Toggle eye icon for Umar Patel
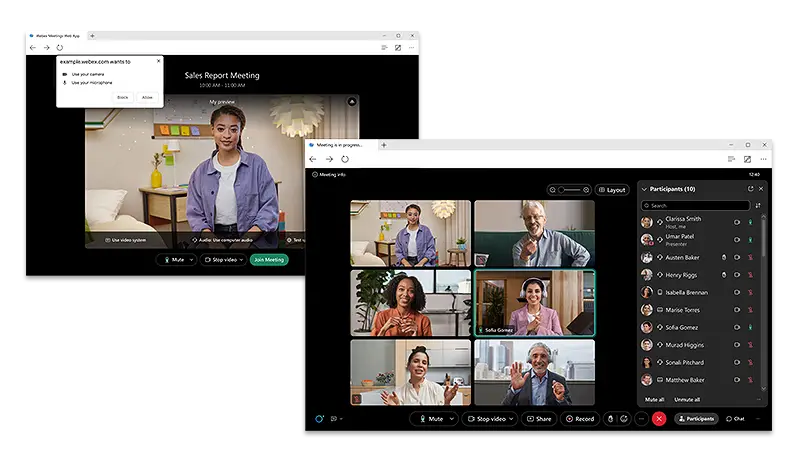The height and width of the screenshot is (450, 800). tap(737, 239)
